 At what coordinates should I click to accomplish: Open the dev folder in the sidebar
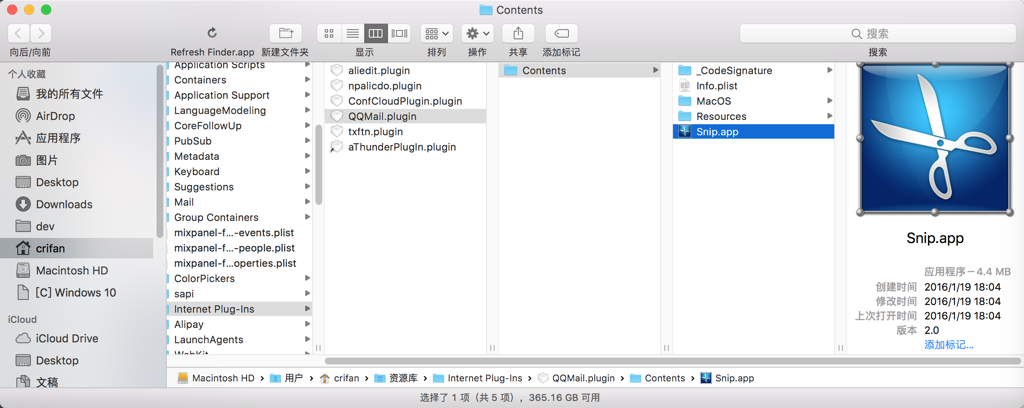tap(78, 227)
